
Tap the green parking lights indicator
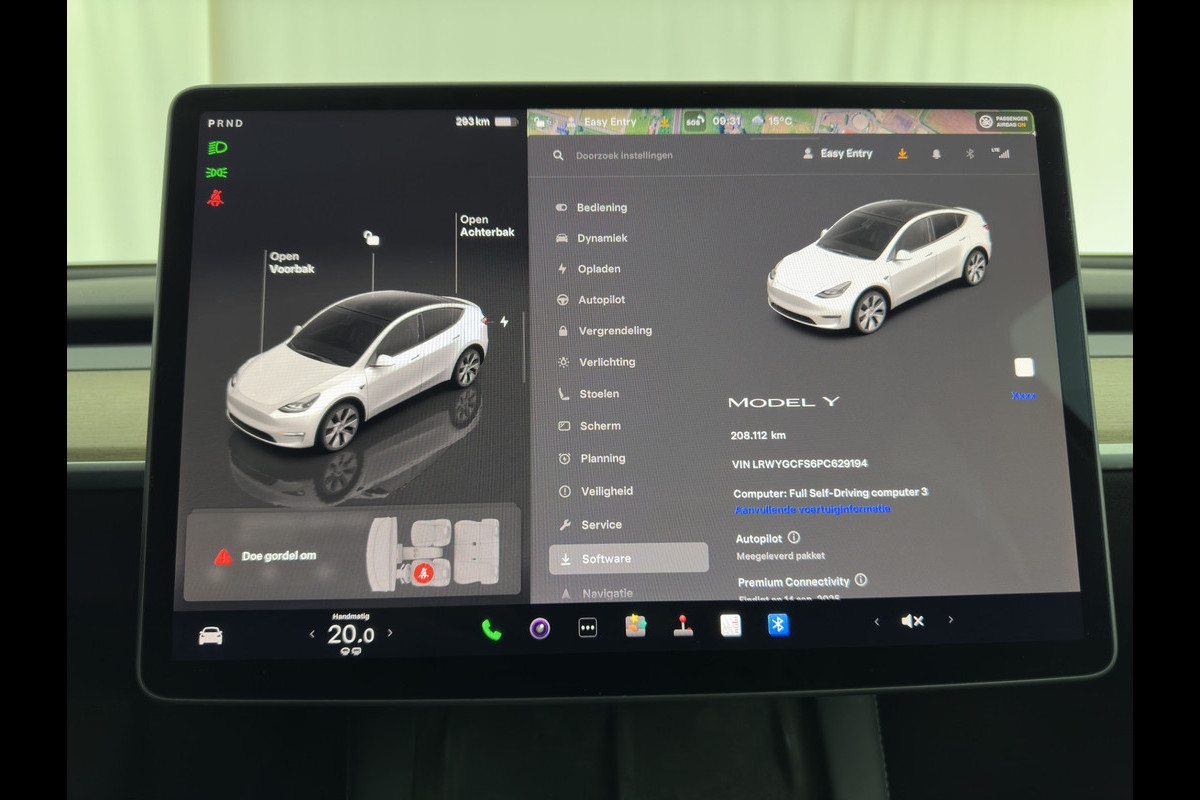[x=217, y=172]
